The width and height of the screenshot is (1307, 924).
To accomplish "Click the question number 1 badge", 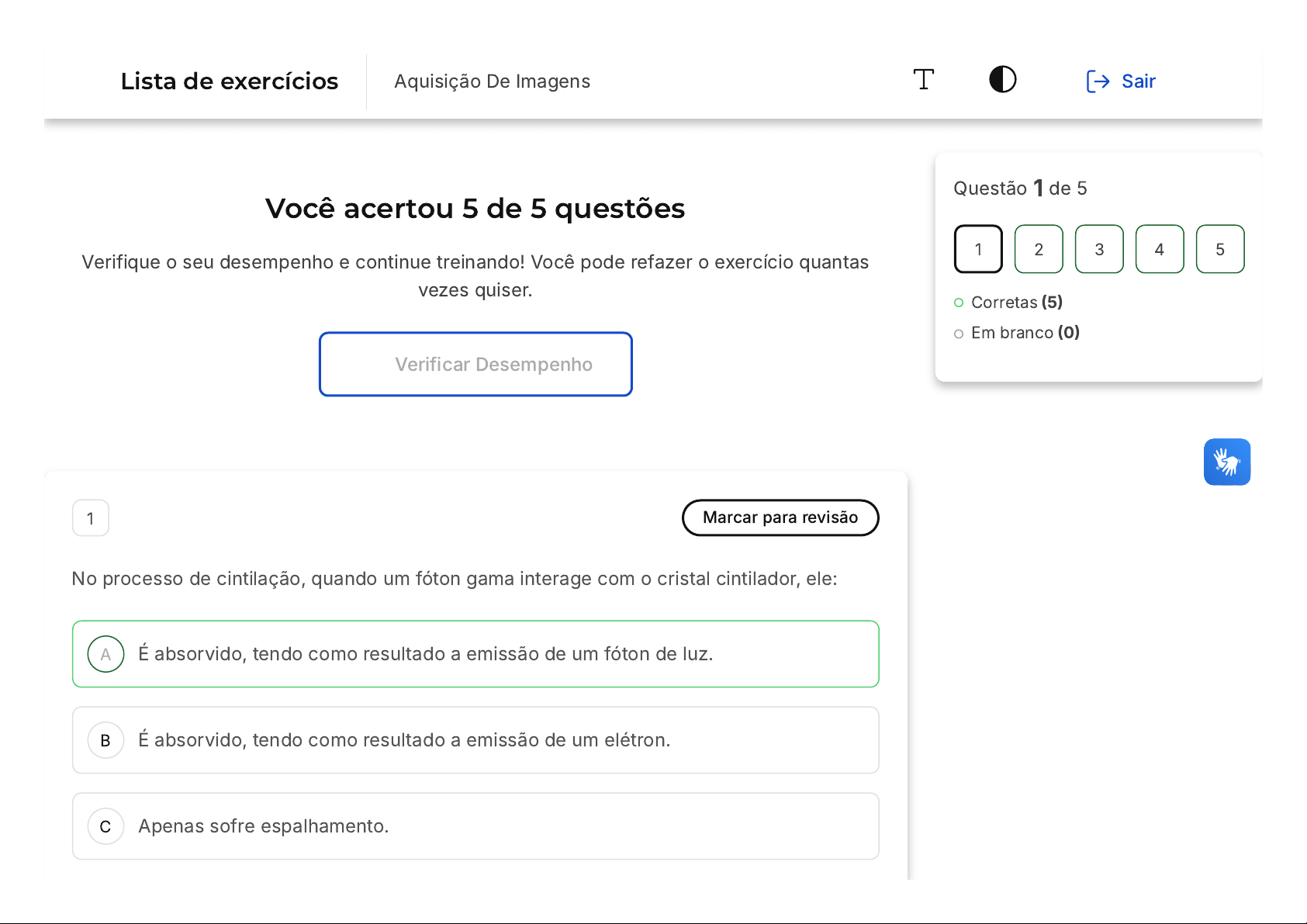I will pyautogui.click(x=91, y=518).
